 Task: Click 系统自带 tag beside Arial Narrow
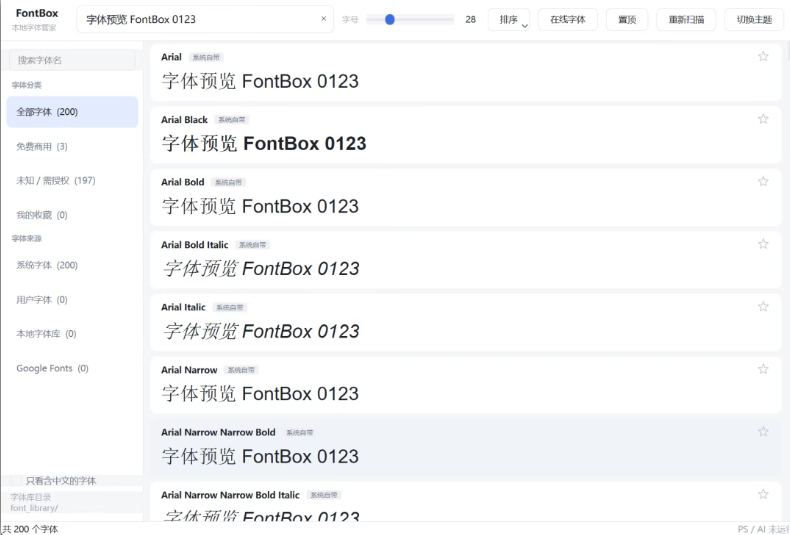point(241,370)
